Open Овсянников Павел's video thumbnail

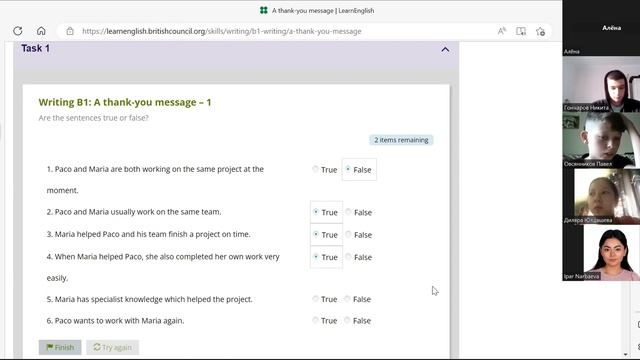click(x=601, y=140)
